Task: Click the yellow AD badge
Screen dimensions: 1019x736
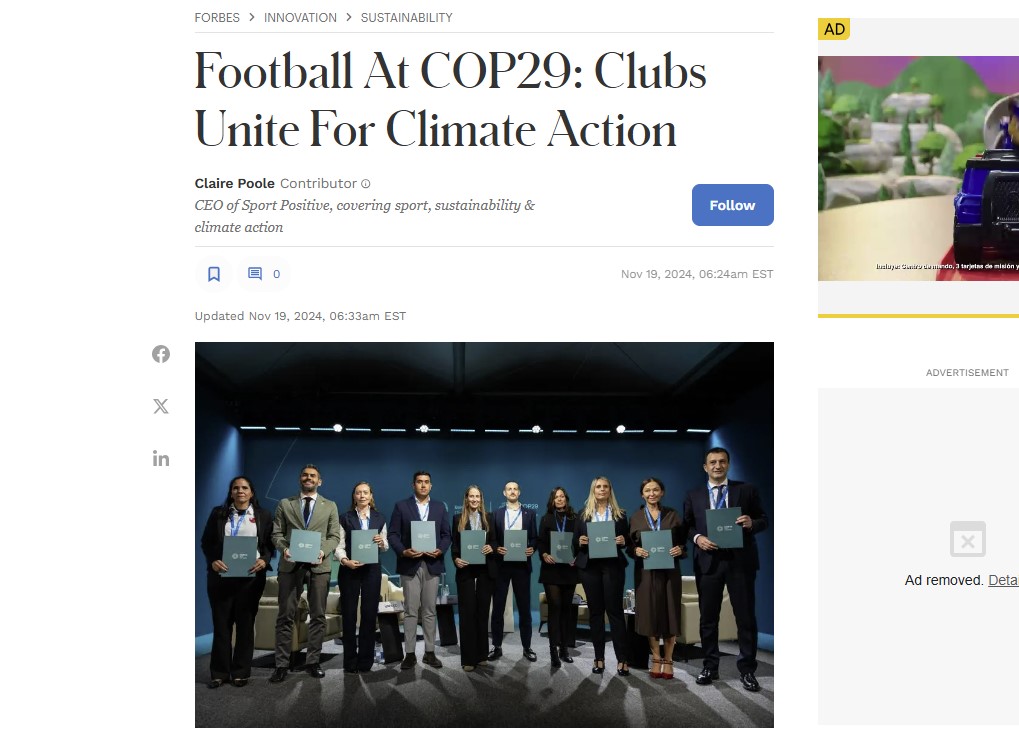Action: [834, 29]
